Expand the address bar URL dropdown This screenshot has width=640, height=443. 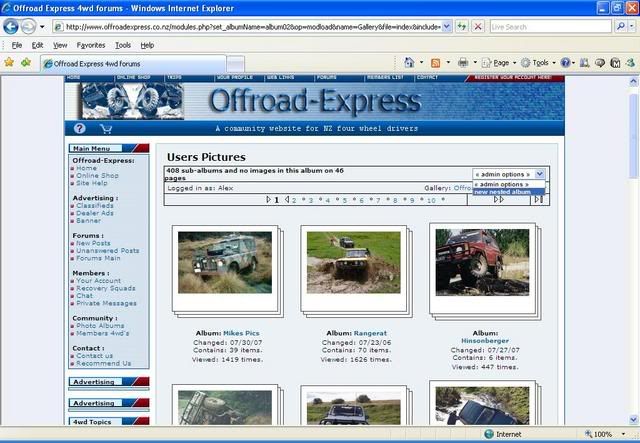[x=447, y=27]
